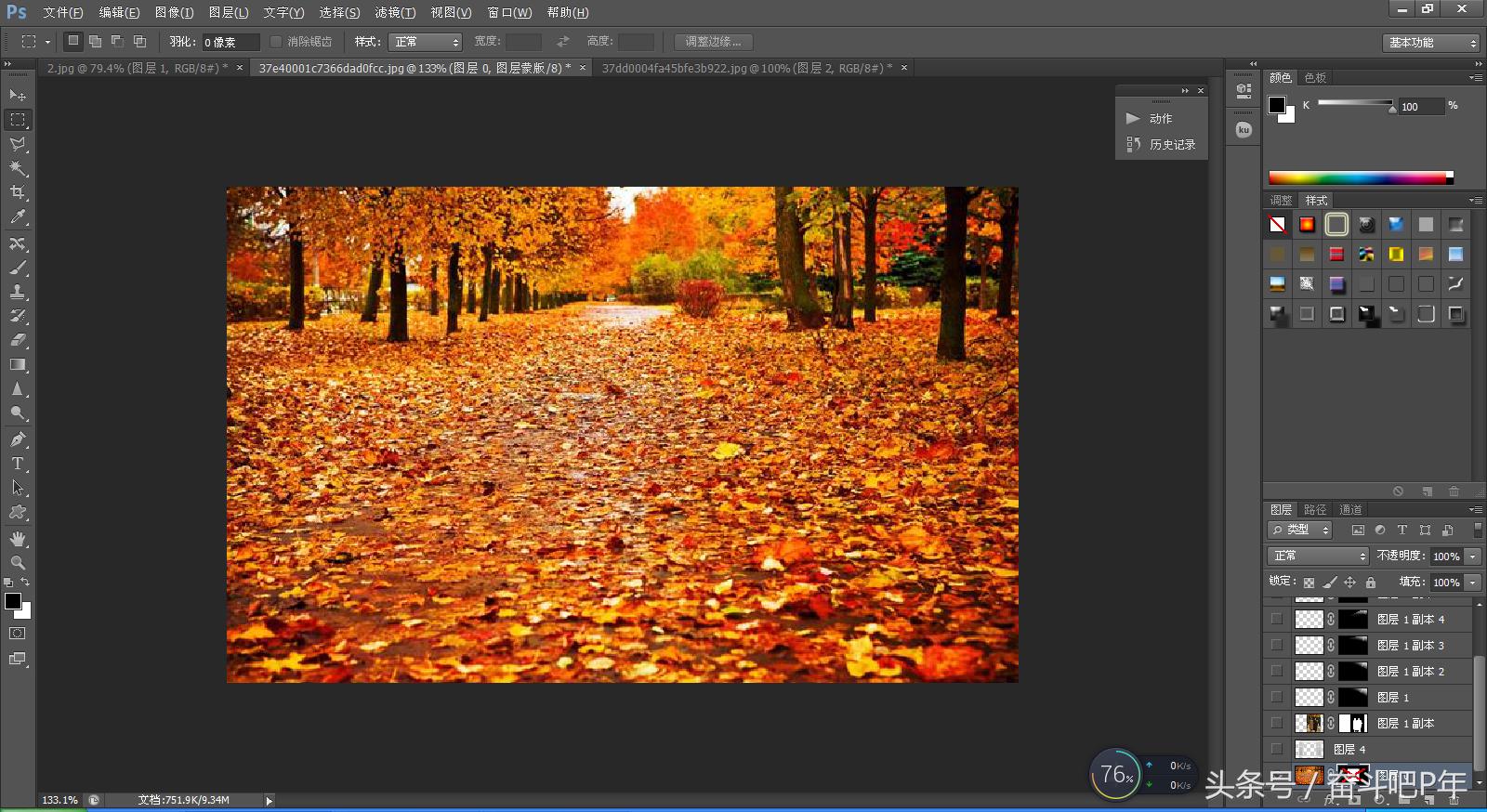This screenshot has height=812, width=1487.
Task: Select the Zoom tool
Action: (x=18, y=563)
